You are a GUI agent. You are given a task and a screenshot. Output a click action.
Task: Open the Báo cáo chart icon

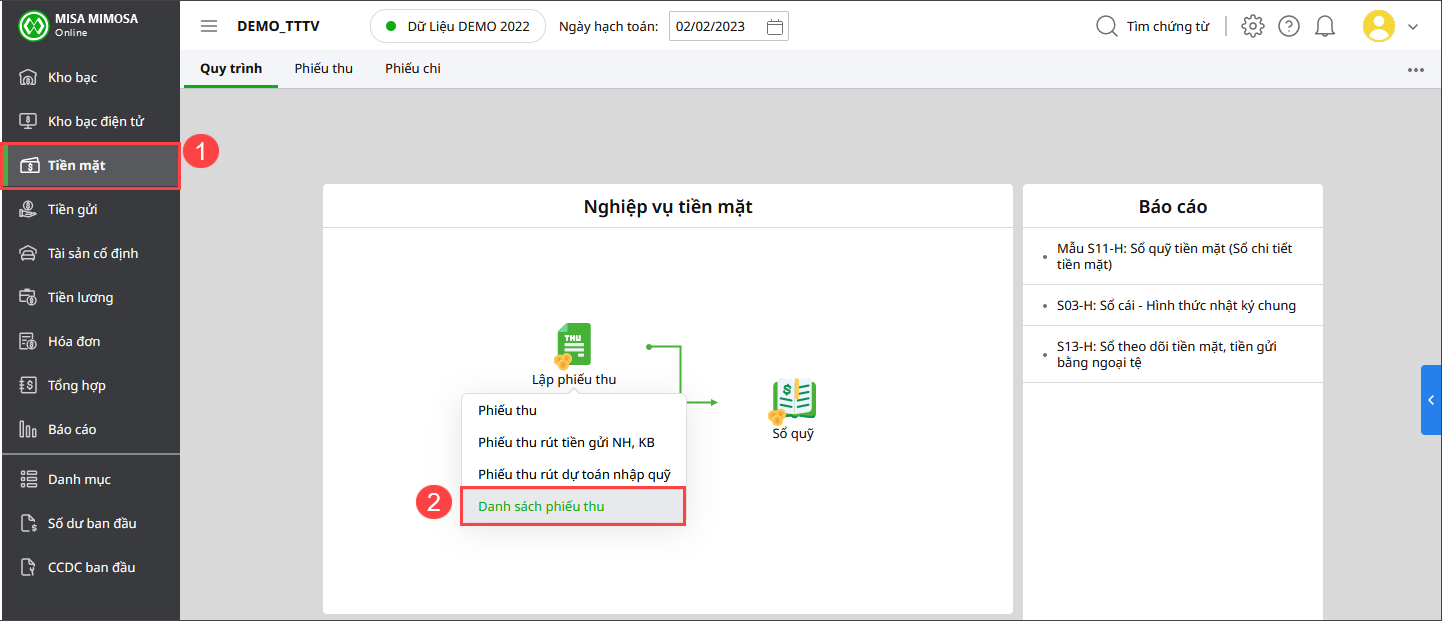(x=28, y=430)
